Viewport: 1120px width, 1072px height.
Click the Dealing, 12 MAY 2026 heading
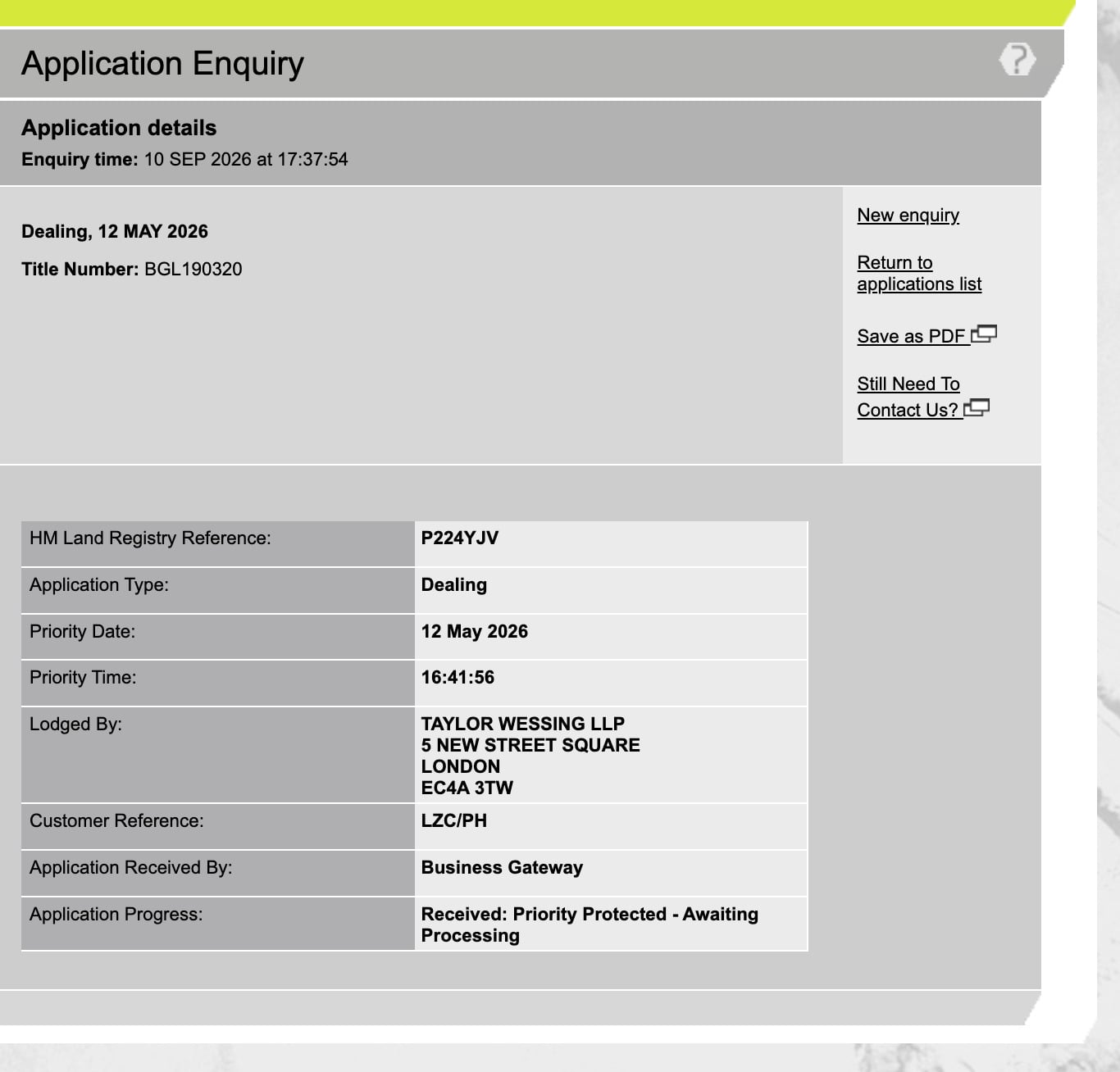(x=115, y=232)
